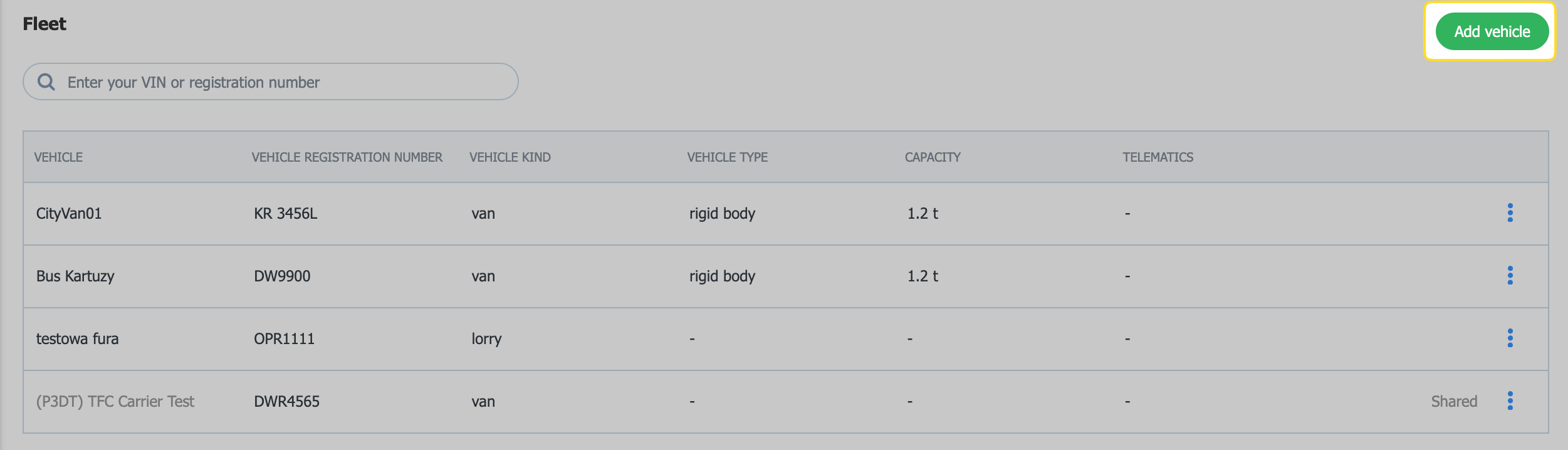1568x450 pixels.
Task: Click registration number DWR4565
Action: 286,402
